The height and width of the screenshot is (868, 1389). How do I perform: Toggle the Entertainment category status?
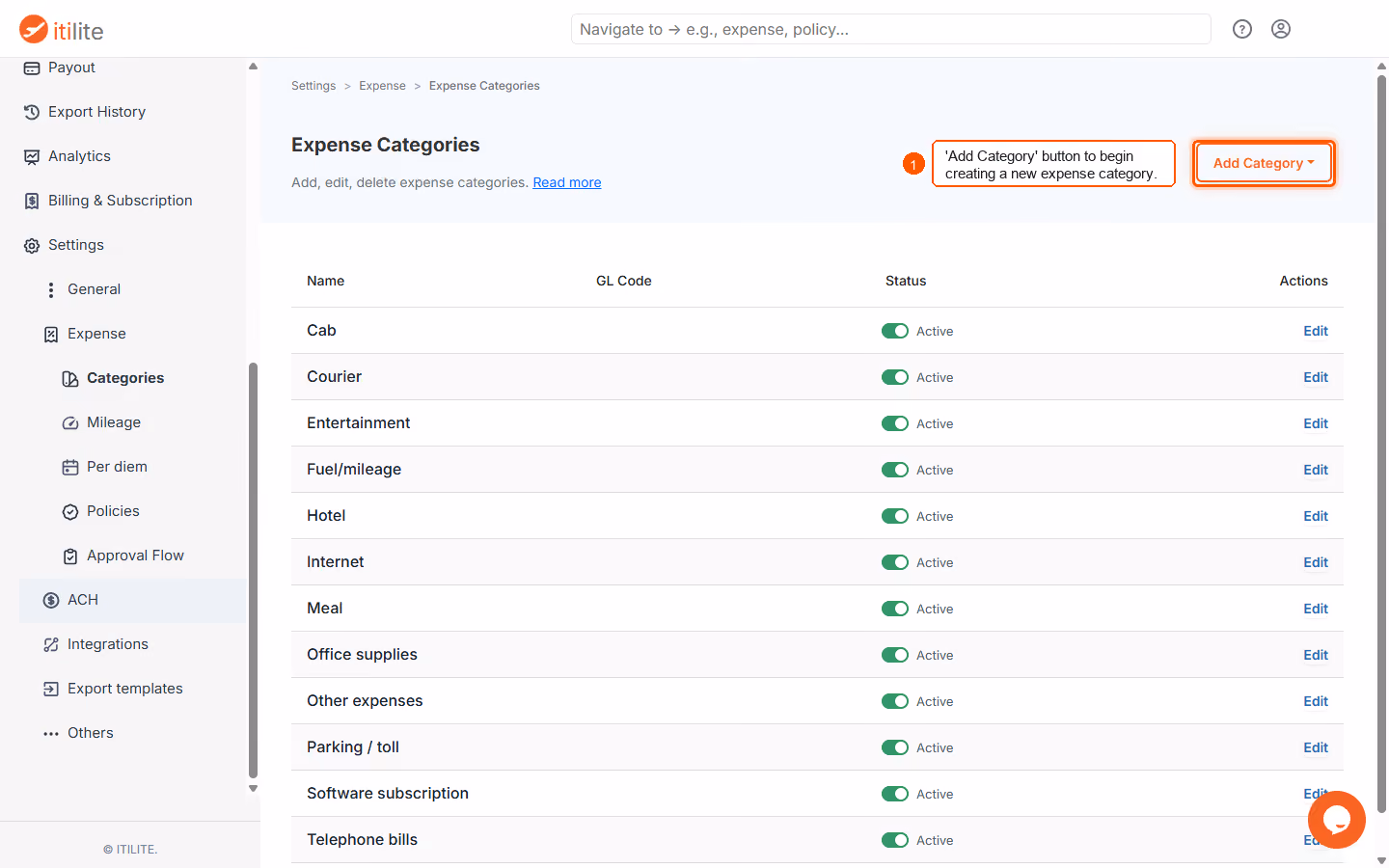[x=895, y=423]
